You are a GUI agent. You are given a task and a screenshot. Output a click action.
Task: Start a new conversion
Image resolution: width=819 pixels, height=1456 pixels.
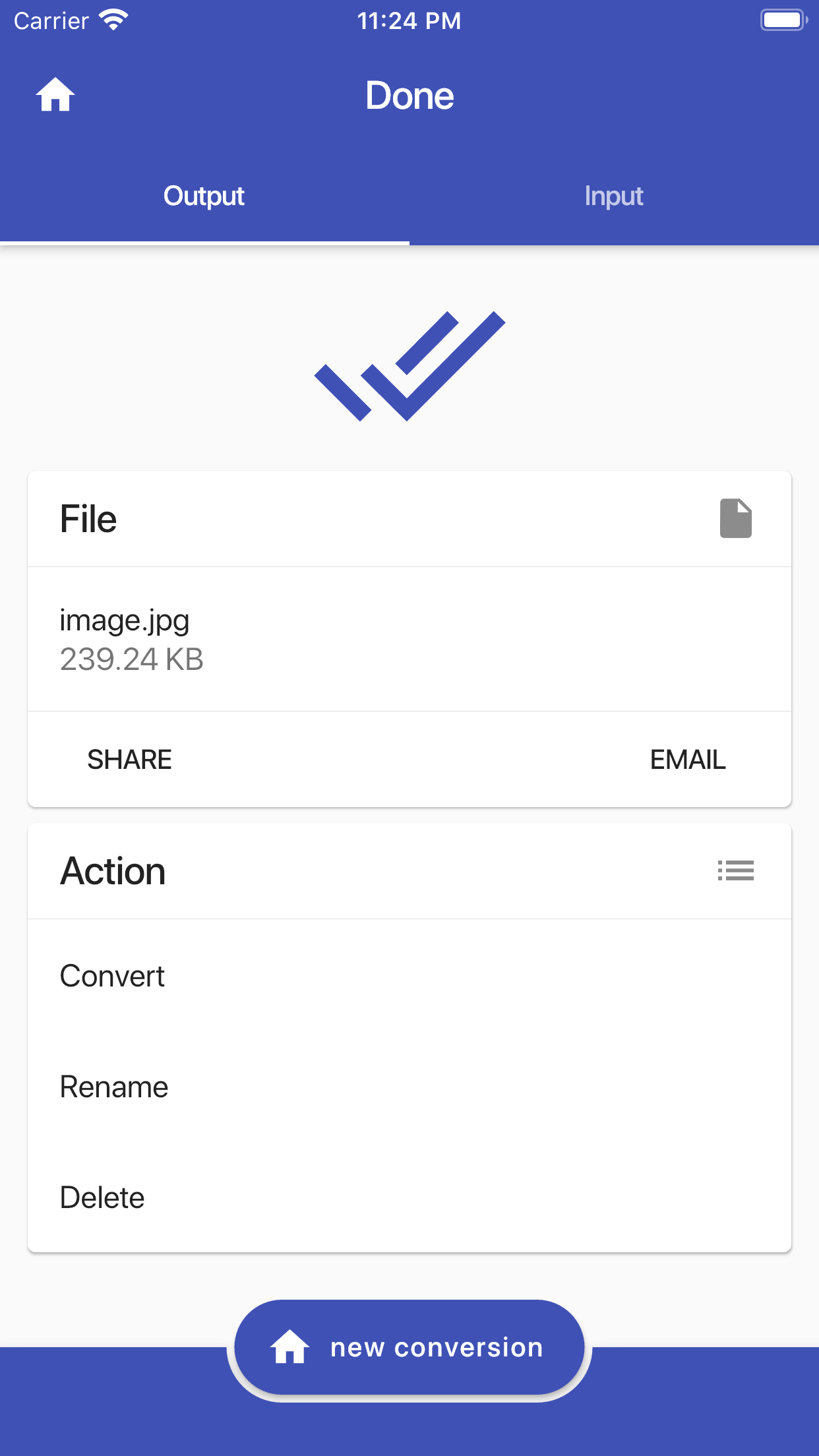point(409,1347)
